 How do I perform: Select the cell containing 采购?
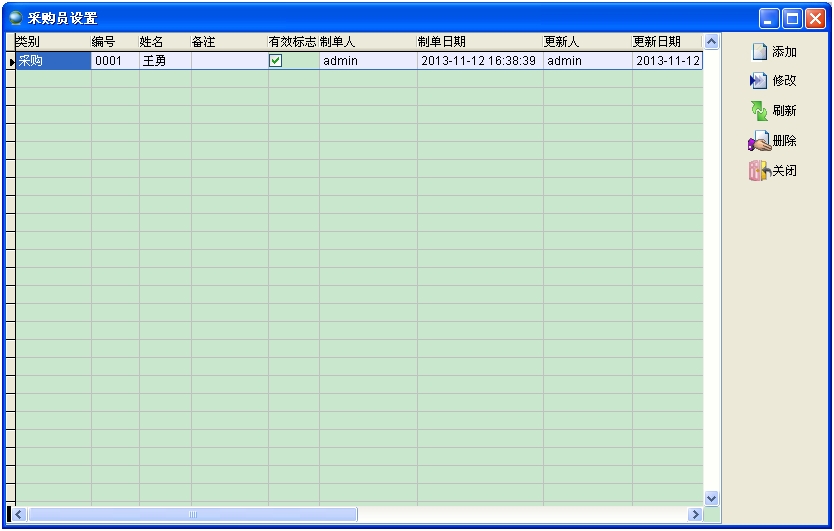53,61
